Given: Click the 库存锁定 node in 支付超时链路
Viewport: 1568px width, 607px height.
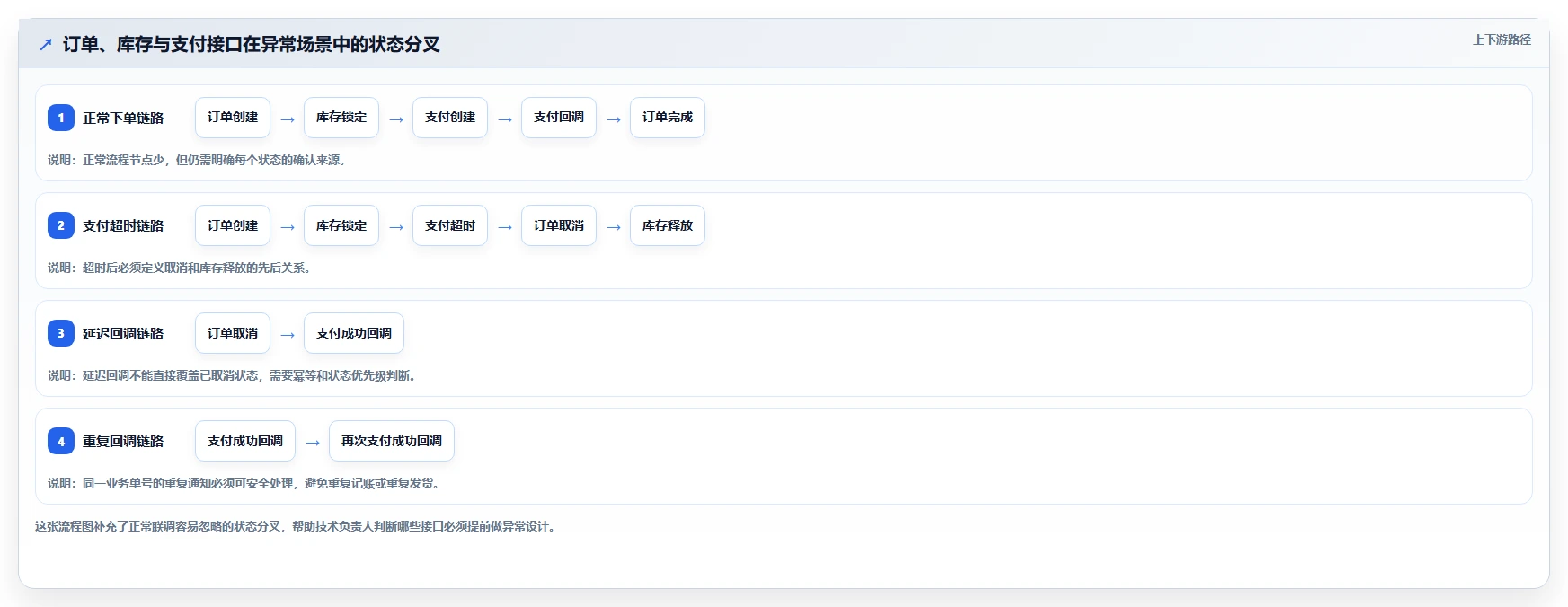Looking at the screenshot, I should tap(341, 225).
